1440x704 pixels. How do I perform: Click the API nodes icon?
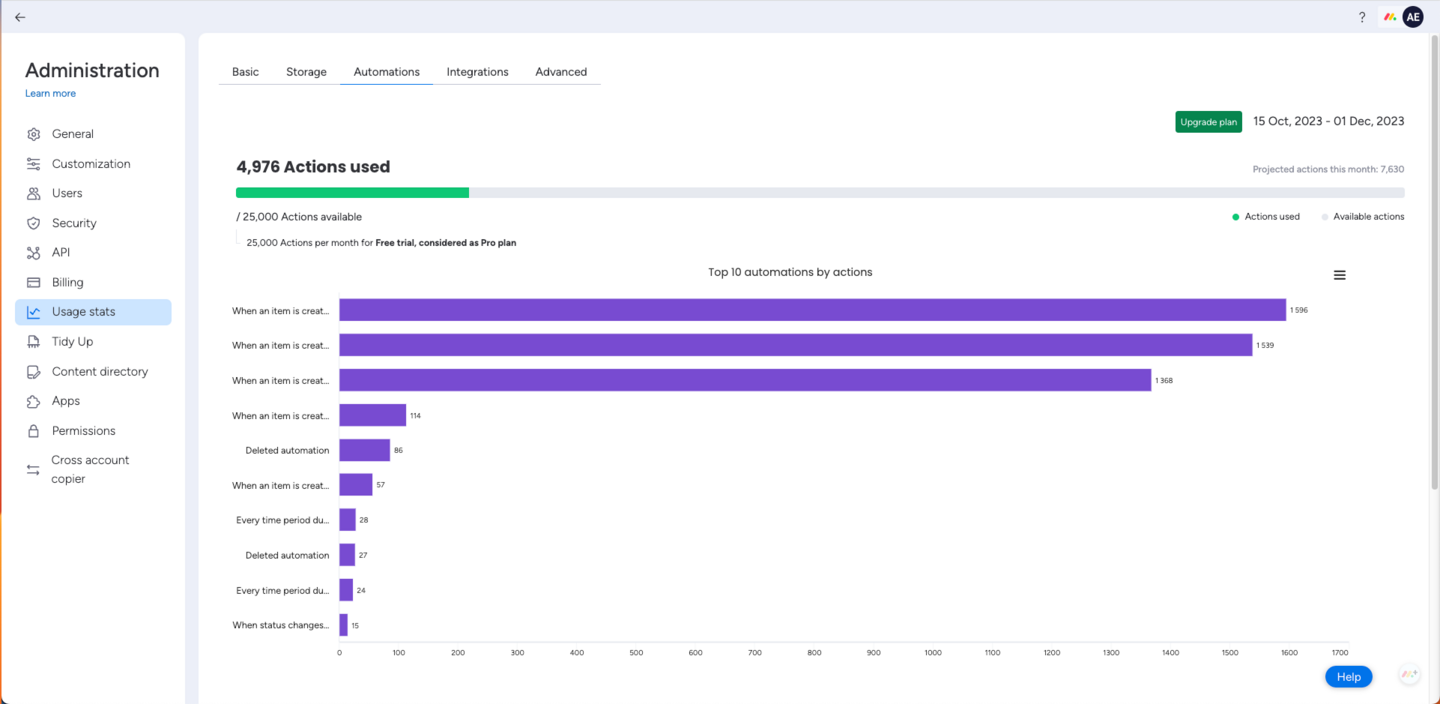(34, 253)
